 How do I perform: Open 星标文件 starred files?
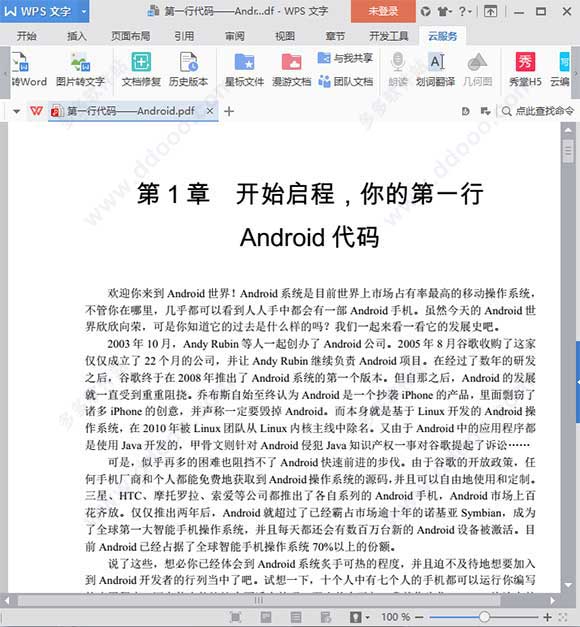pos(244,70)
